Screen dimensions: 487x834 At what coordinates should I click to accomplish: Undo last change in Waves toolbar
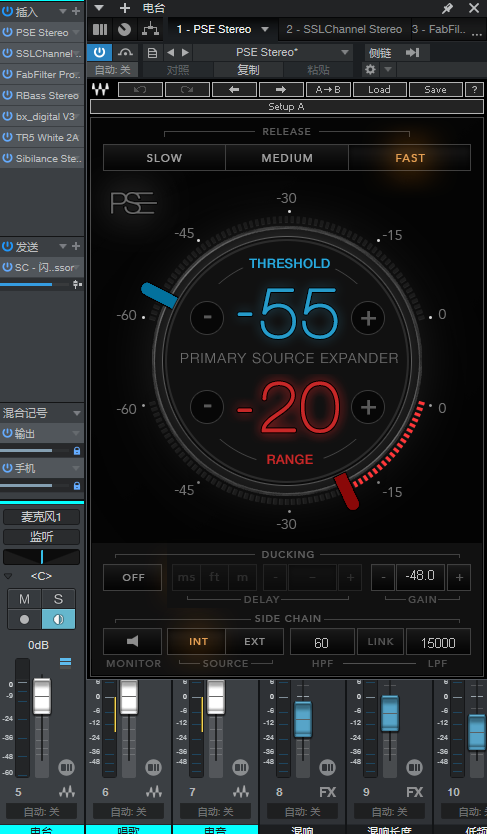click(140, 89)
